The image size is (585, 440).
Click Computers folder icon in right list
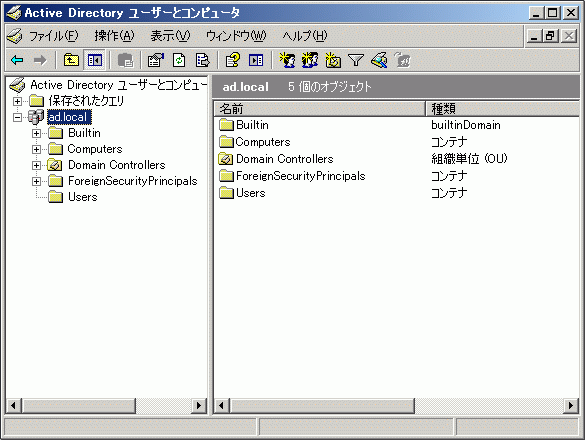226,142
